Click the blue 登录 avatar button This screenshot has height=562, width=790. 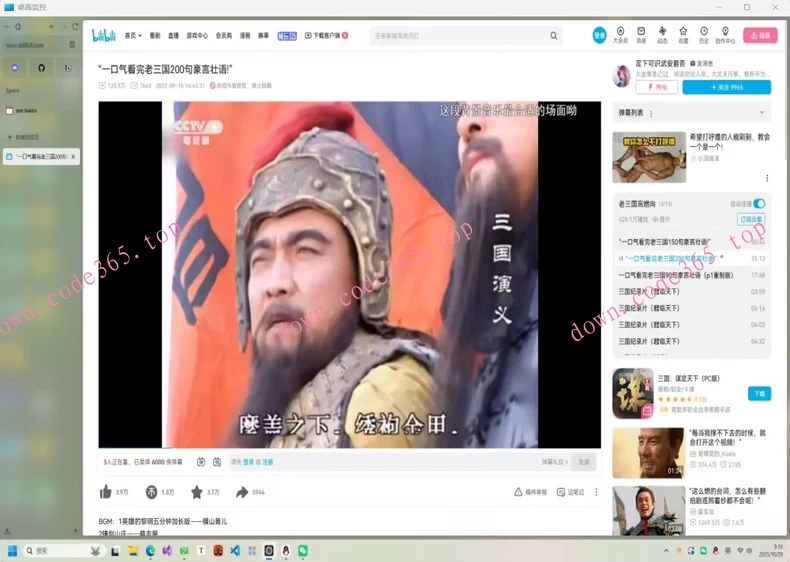click(599, 35)
